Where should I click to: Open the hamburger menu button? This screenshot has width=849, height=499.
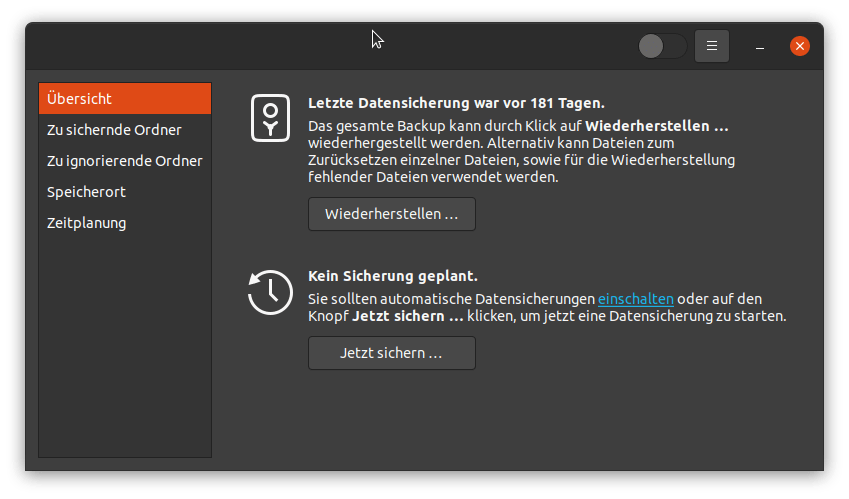coord(712,46)
